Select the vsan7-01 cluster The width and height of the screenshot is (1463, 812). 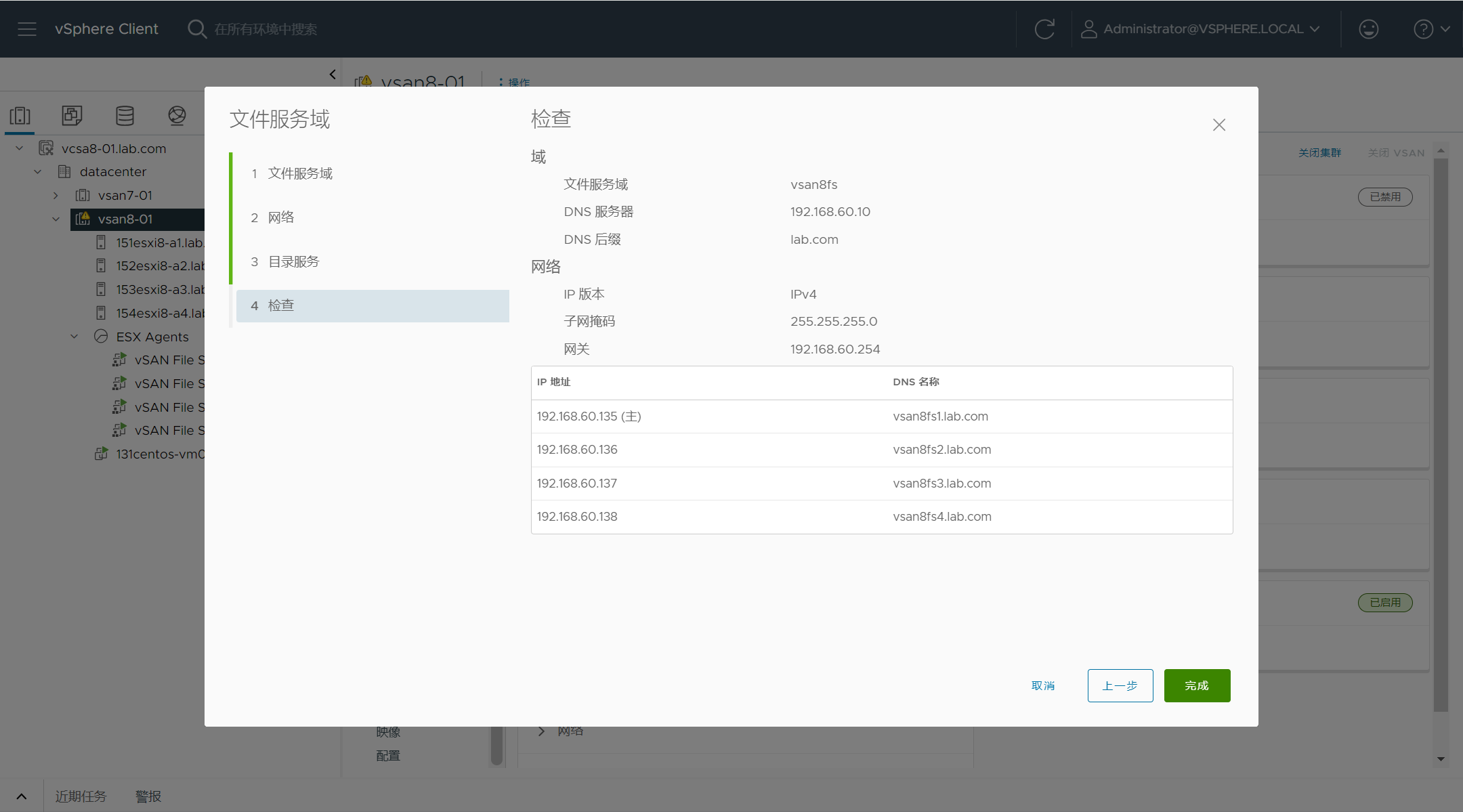tap(125, 196)
